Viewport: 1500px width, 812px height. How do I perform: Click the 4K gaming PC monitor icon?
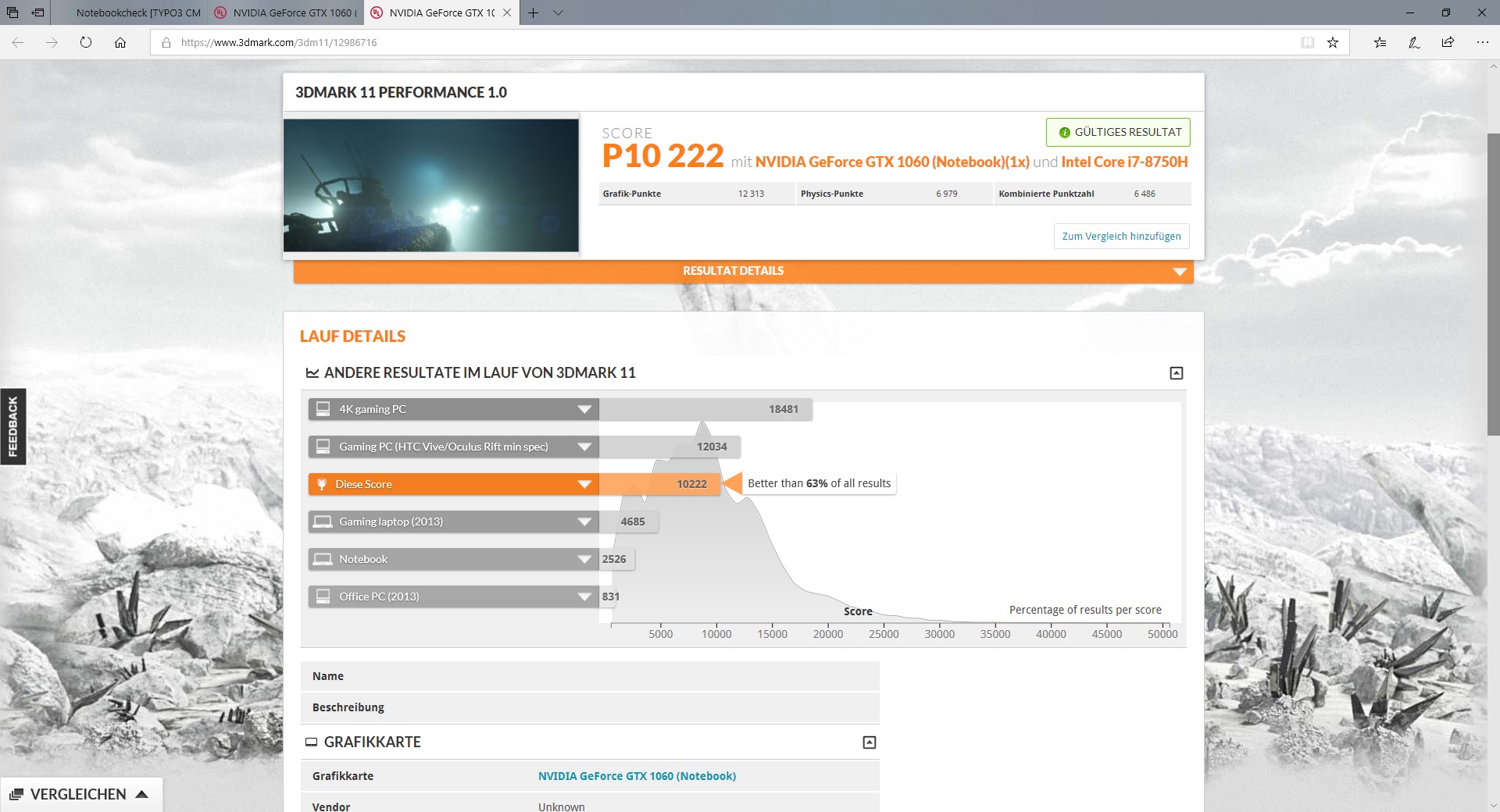click(x=323, y=409)
